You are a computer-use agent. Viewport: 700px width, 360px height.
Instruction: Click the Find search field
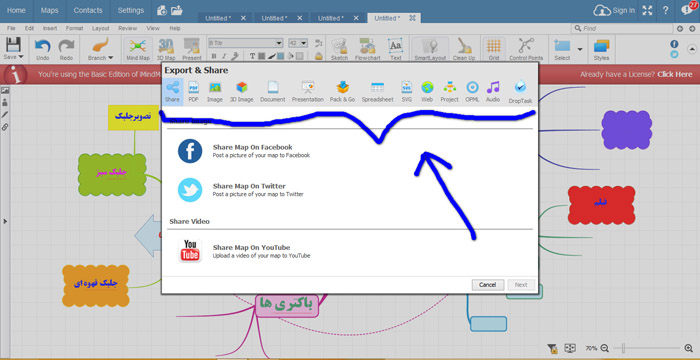click(x=622, y=28)
